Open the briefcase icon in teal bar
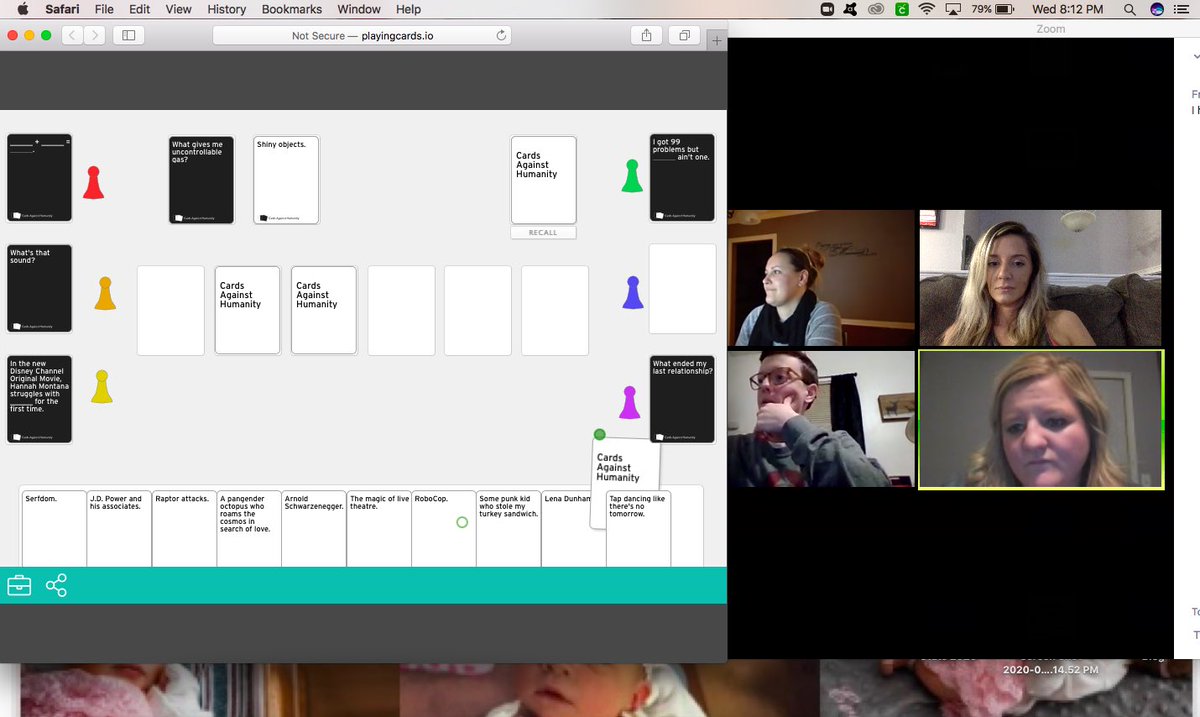 (19, 585)
